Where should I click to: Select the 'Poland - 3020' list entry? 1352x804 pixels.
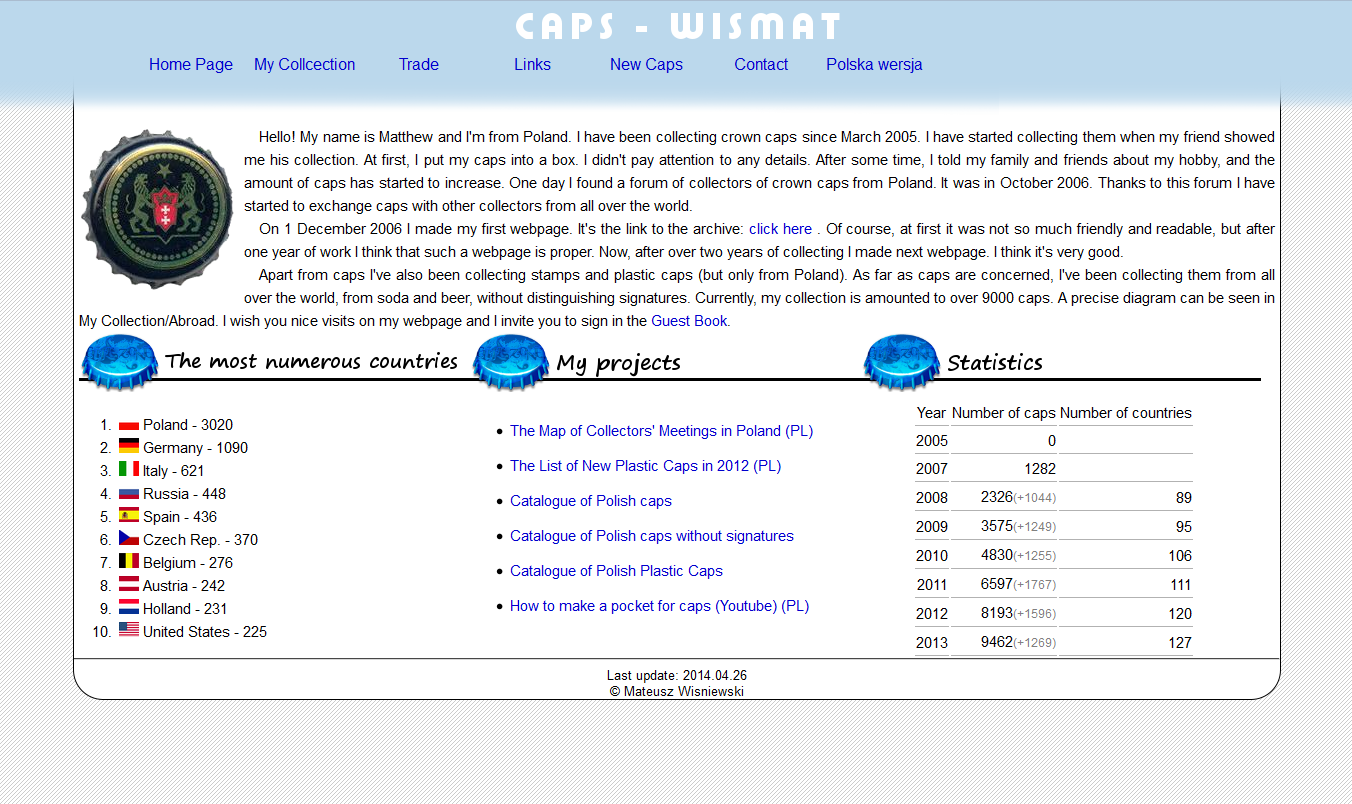(x=188, y=425)
